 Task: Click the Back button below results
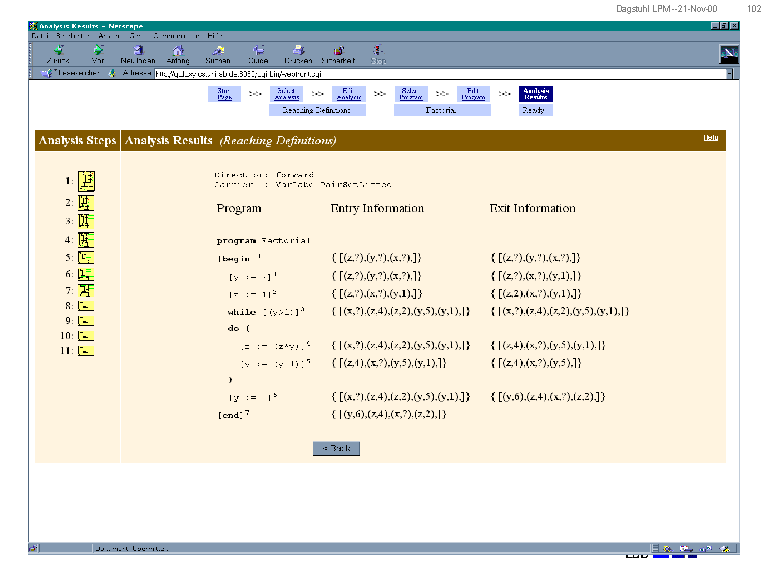coord(335,449)
